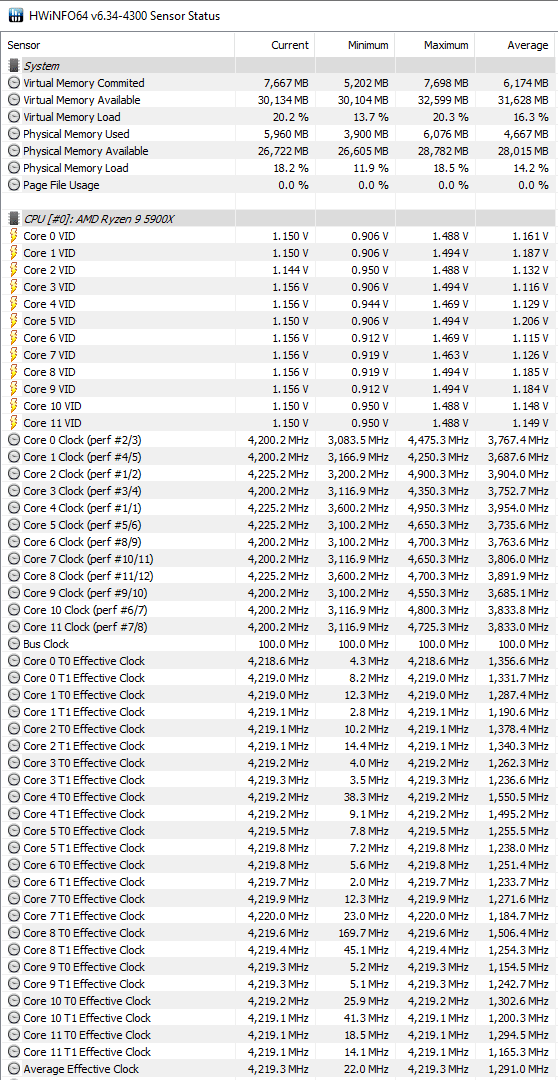This screenshot has height=1080, width=558.
Task: Click the Core 11 VID lightning icon
Action: point(14,423)
